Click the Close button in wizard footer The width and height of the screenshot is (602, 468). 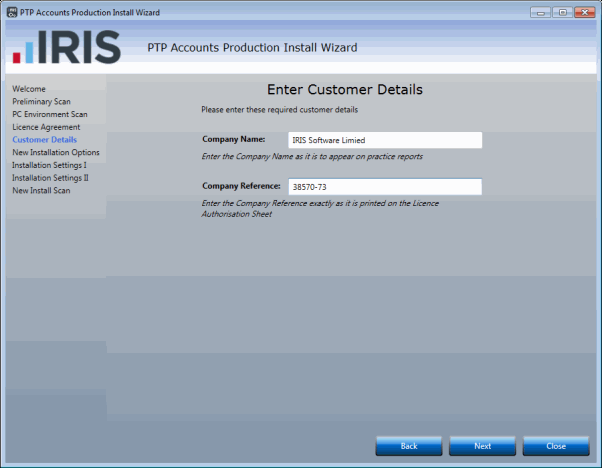click(x=556, y=446)
